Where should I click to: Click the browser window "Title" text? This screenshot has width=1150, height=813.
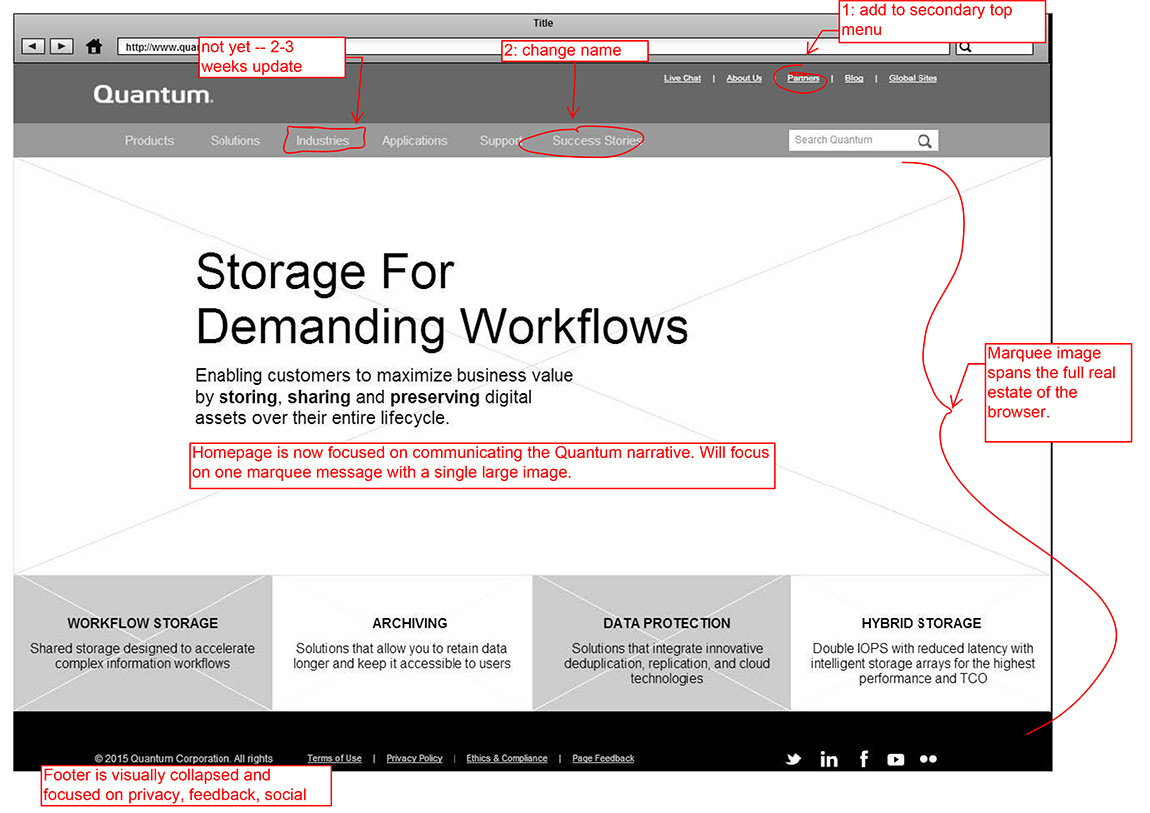pyautogui.click(x=543, y=23)
